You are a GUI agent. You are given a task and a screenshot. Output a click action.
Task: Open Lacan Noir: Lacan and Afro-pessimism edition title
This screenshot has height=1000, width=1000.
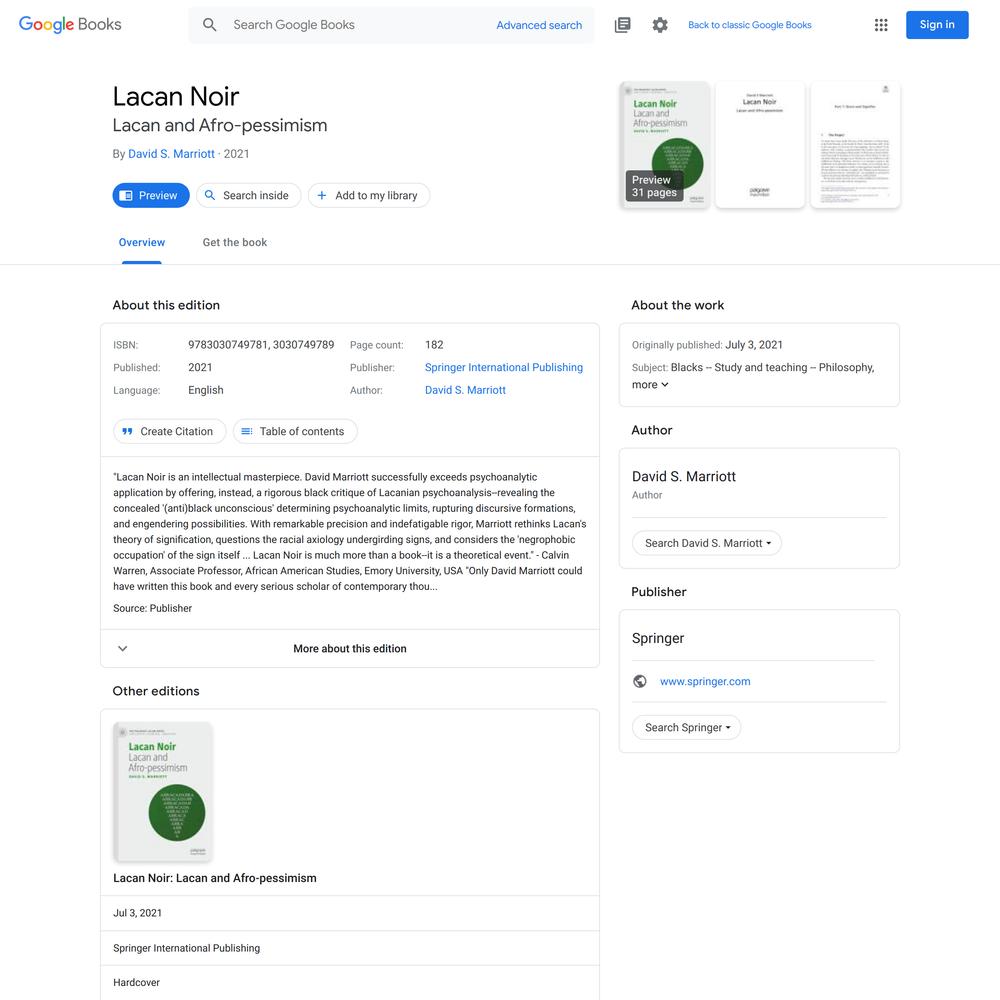coord(215,878)
